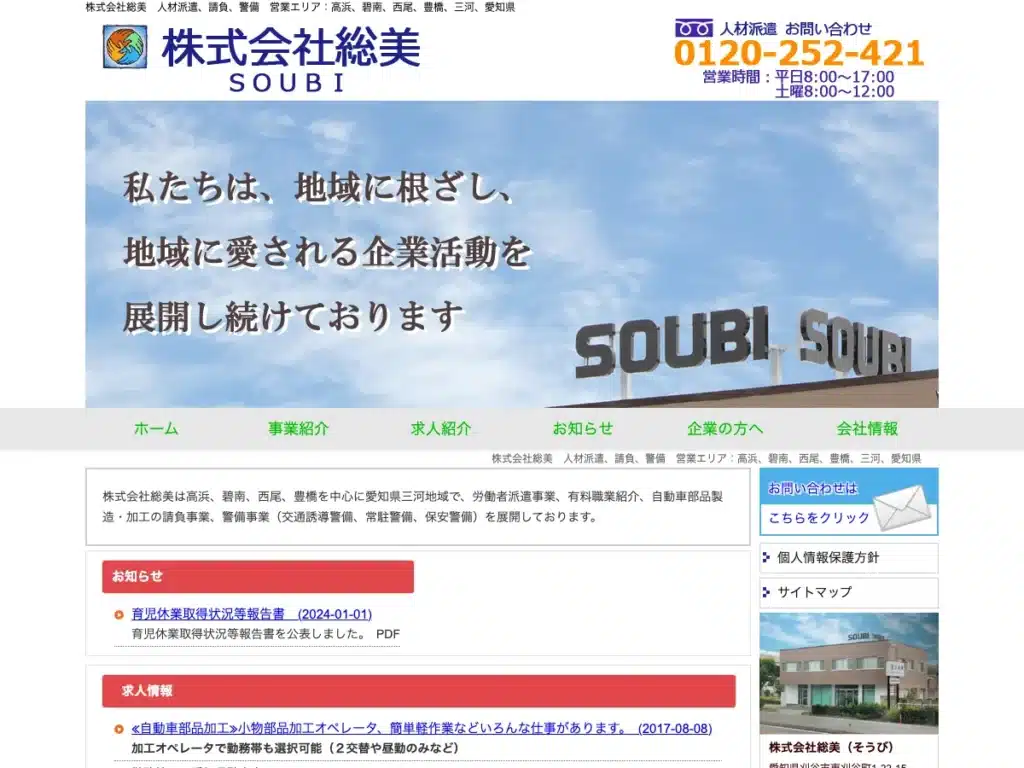This screenshot has height=768, width=1024.
Task: Click the office building photo thumbnail
Action: pos(849,673)
